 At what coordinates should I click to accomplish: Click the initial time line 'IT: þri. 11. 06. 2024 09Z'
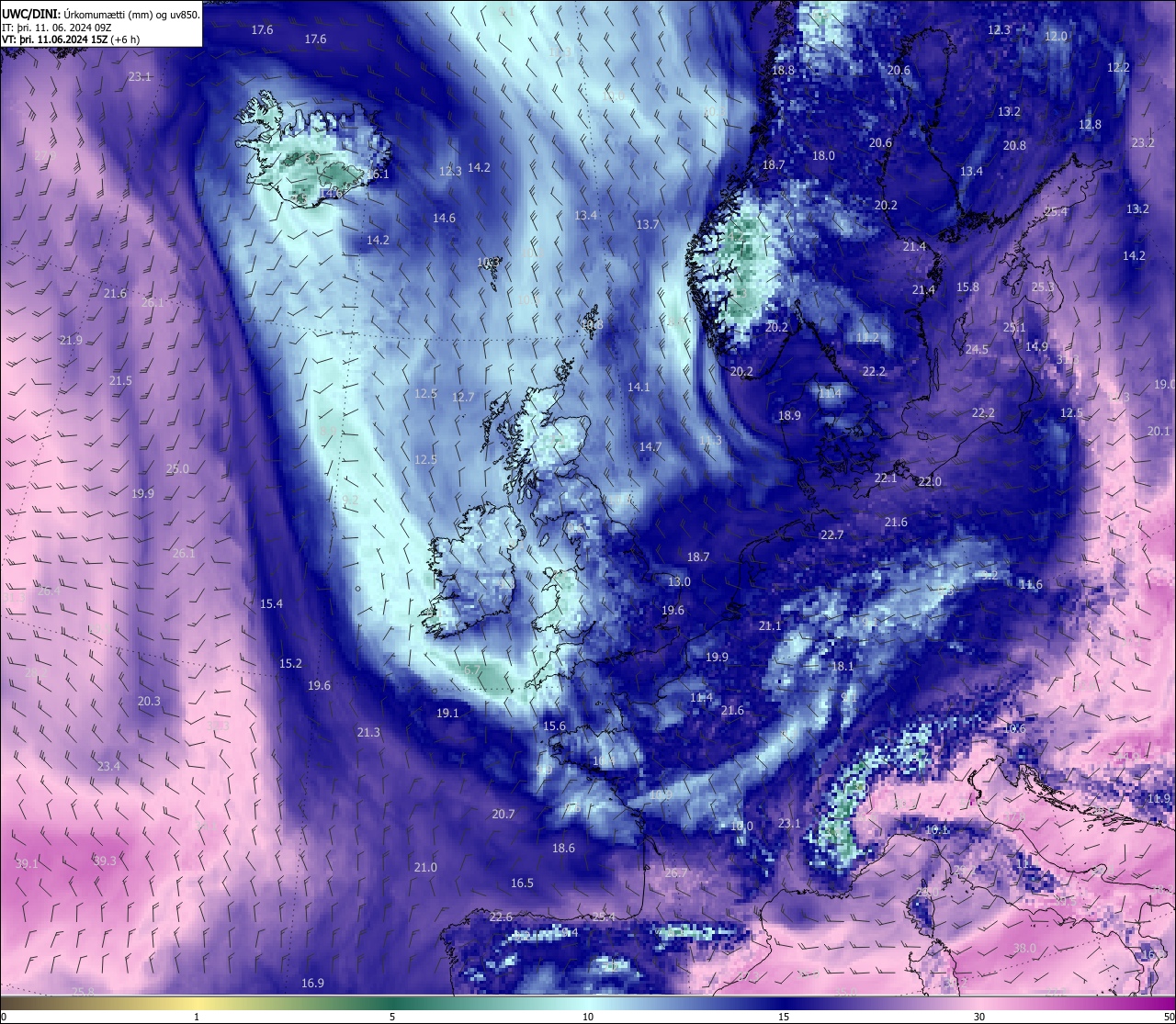(x=58, y=28)
